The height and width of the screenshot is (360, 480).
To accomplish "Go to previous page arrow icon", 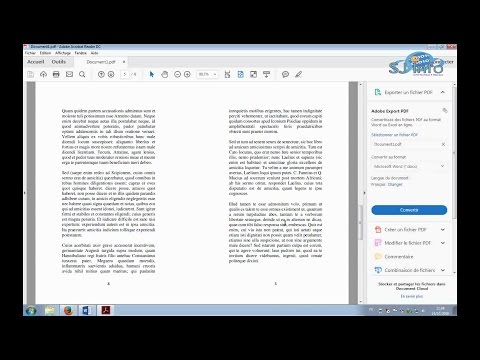I will [x=101, y=74].
